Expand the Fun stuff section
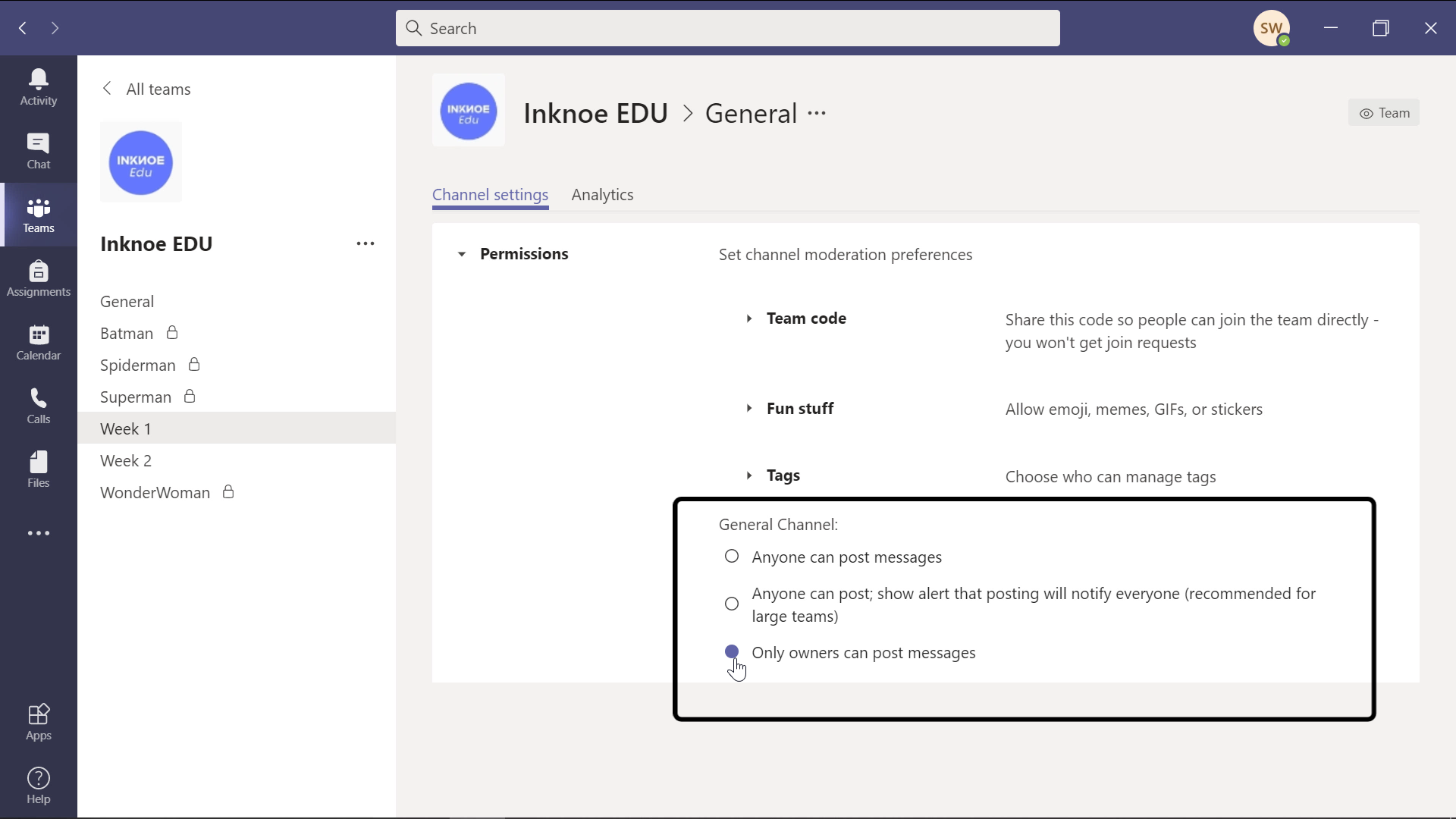 [749, 408]
